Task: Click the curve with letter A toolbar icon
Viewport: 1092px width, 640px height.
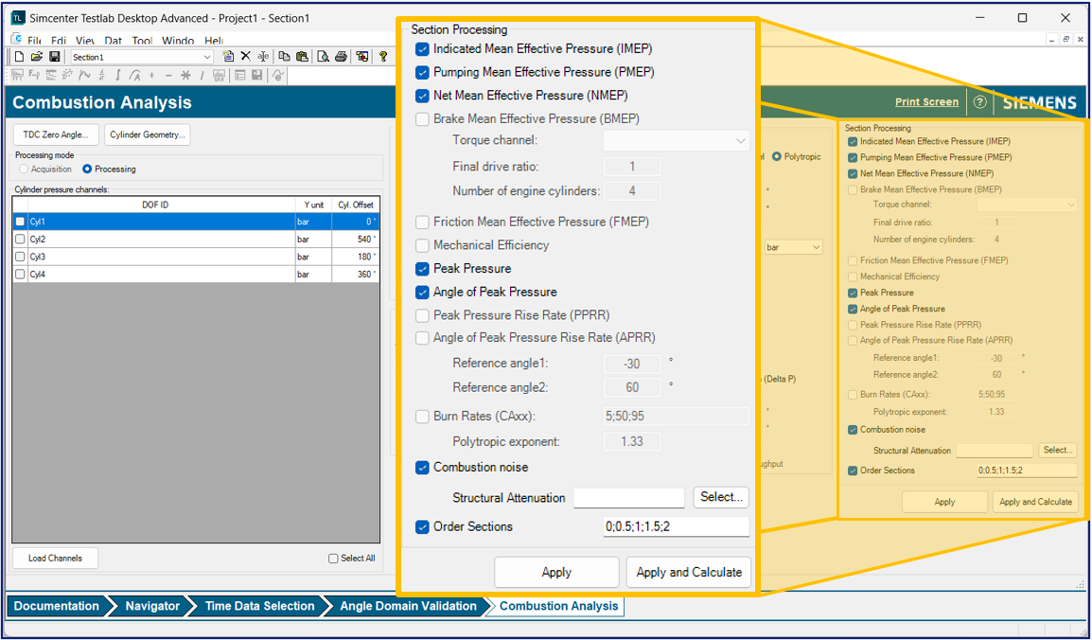Action: (x=135, y=75)
